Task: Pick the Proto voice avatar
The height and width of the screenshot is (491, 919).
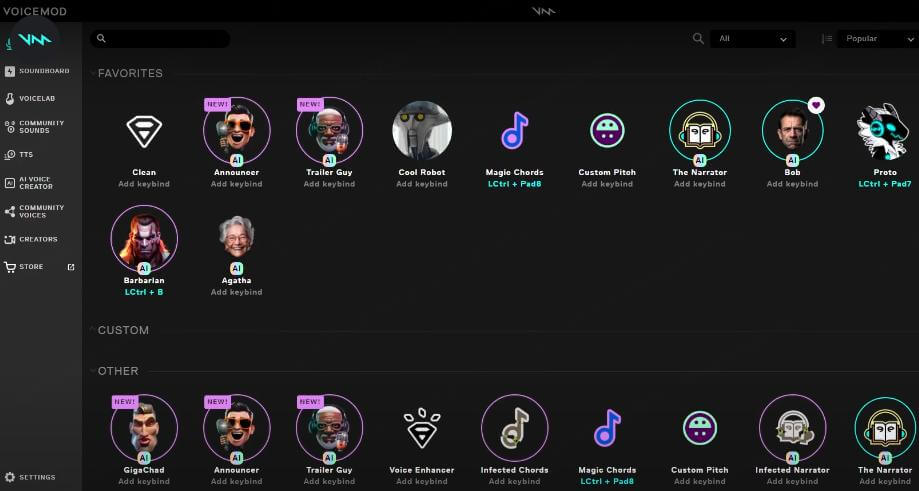Action: (884, 131)
